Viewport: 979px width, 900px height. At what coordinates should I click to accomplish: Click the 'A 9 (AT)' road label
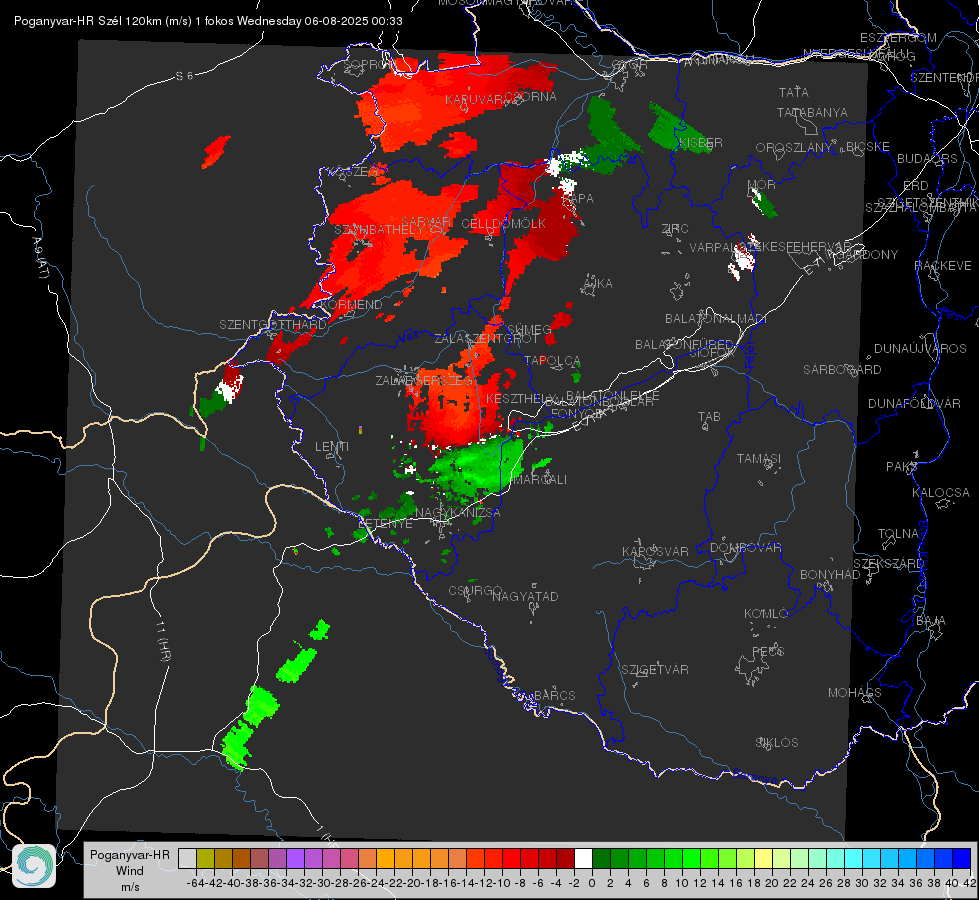40,257
